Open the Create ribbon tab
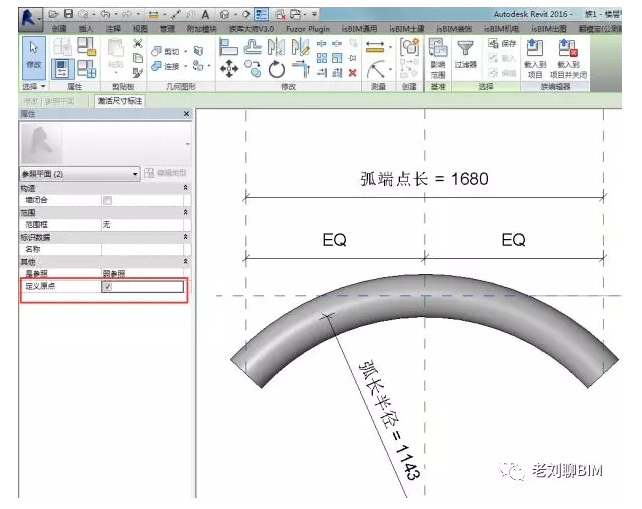This screenshot has width=642, height=509. 59,28
